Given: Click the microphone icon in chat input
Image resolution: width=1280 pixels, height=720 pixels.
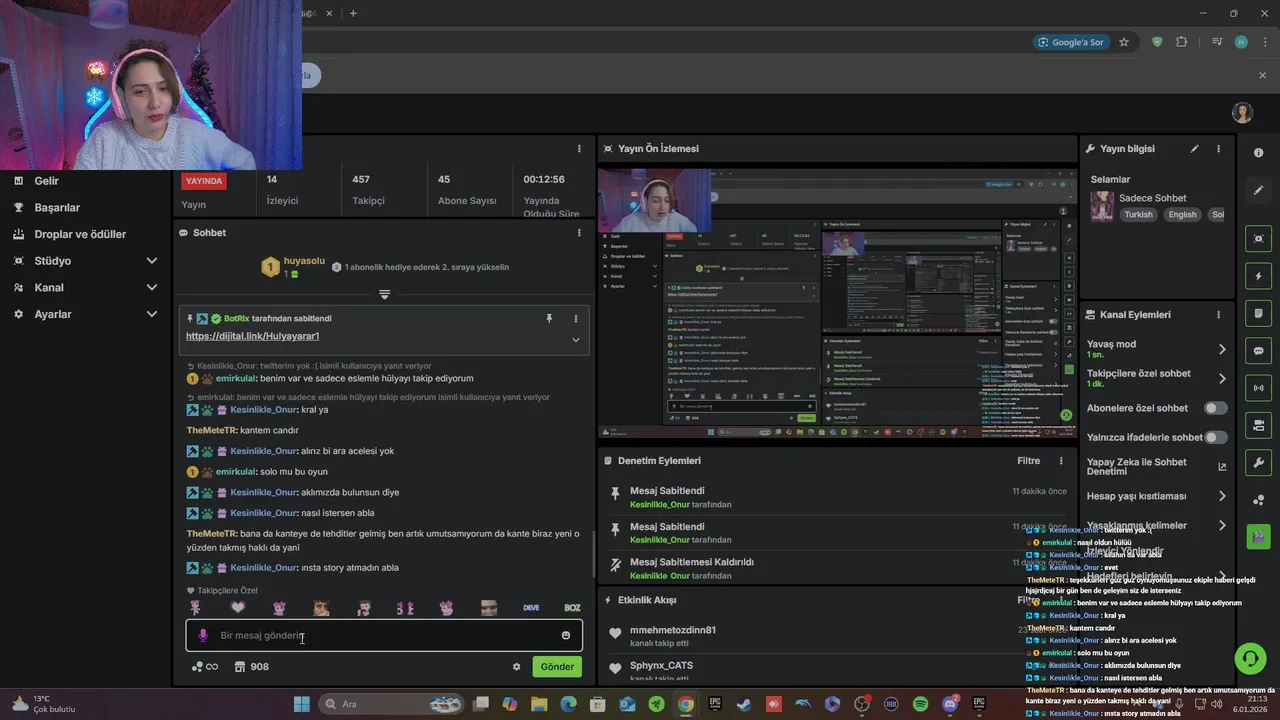Looking at the screenshot, I should coord(203,636).
